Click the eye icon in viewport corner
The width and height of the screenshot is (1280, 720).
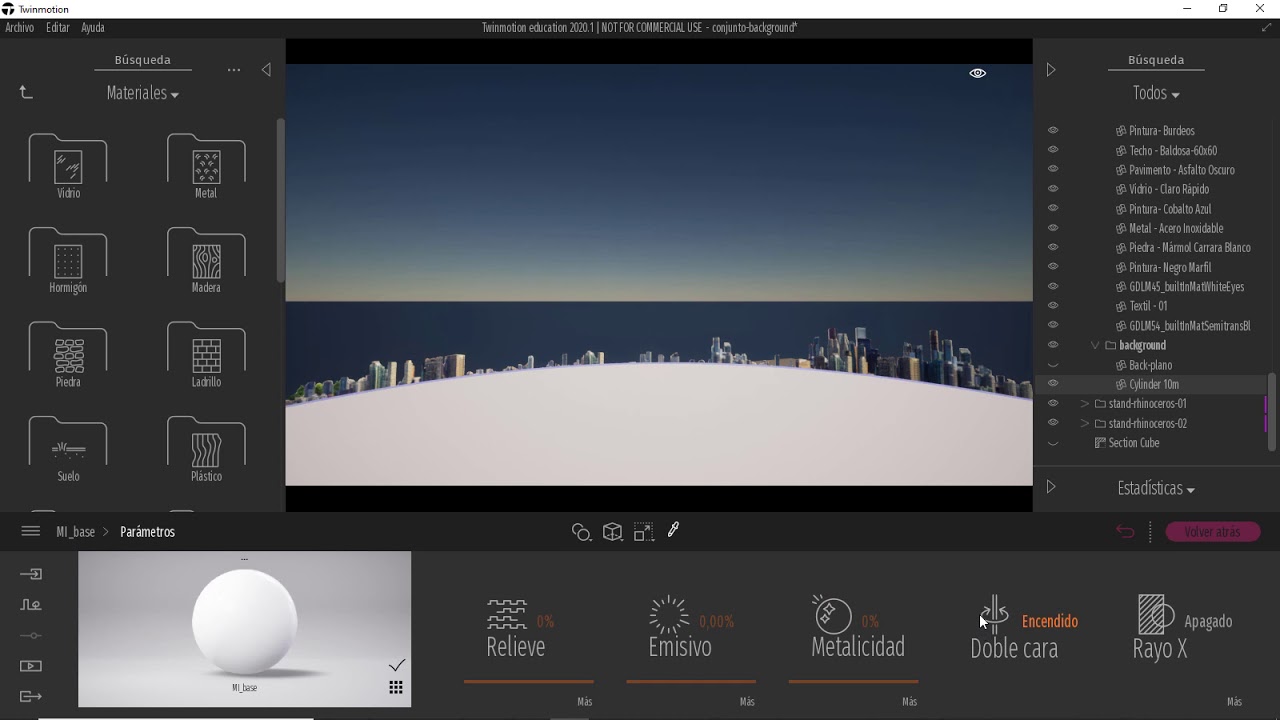(978, 73)
